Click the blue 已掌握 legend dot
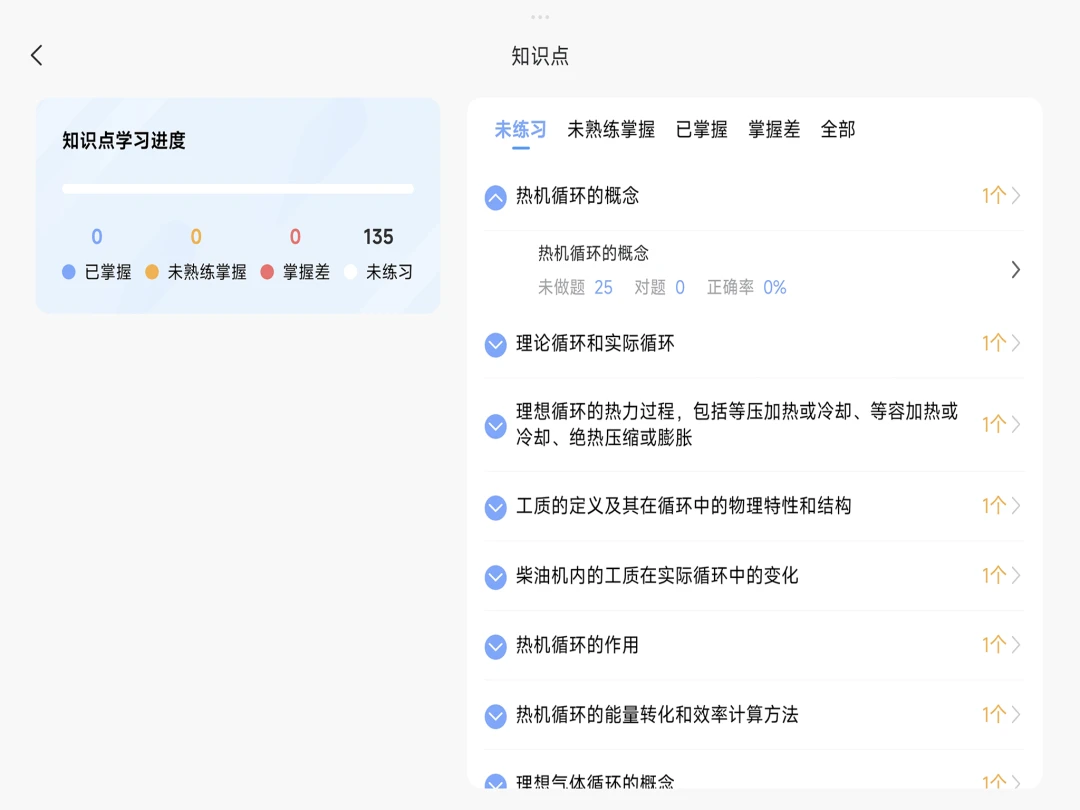The image size is (1080, 810). pyautogui.click(x=68, y=272)
